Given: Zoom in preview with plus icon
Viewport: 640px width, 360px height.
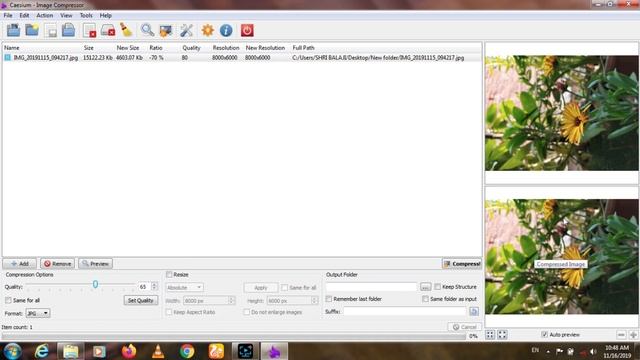Looking at the screenshot, I should (x=633, y=335).
